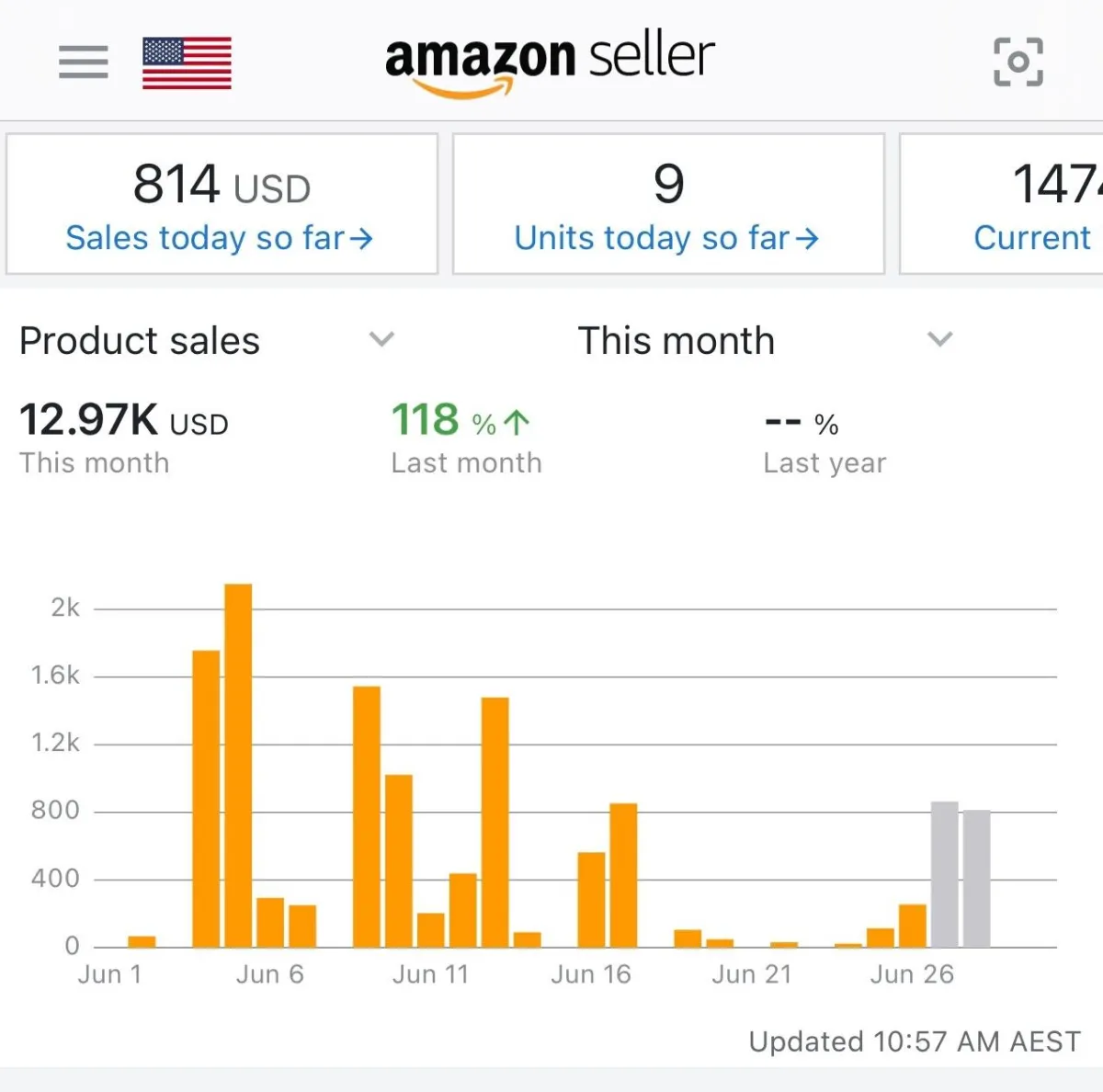Expand the Product sales dropdown chevron
Screen dimensions: 1103x1092
381,339
